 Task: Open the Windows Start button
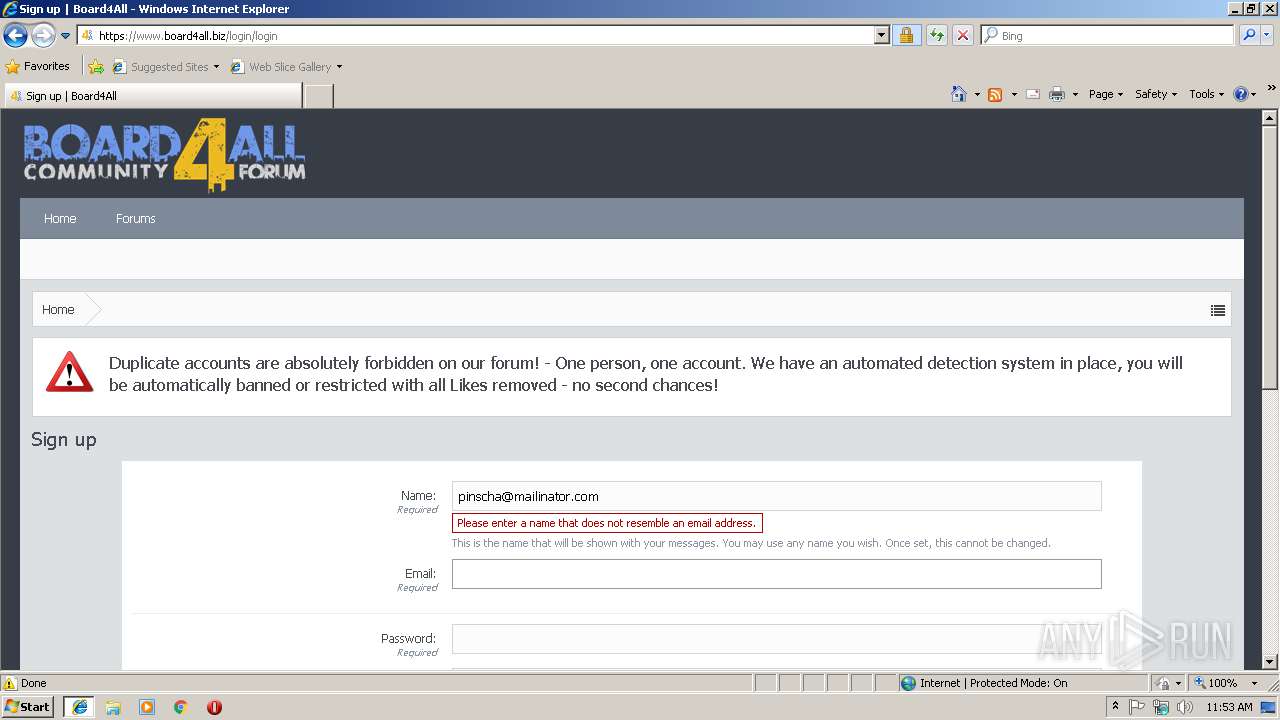point(28,707)
